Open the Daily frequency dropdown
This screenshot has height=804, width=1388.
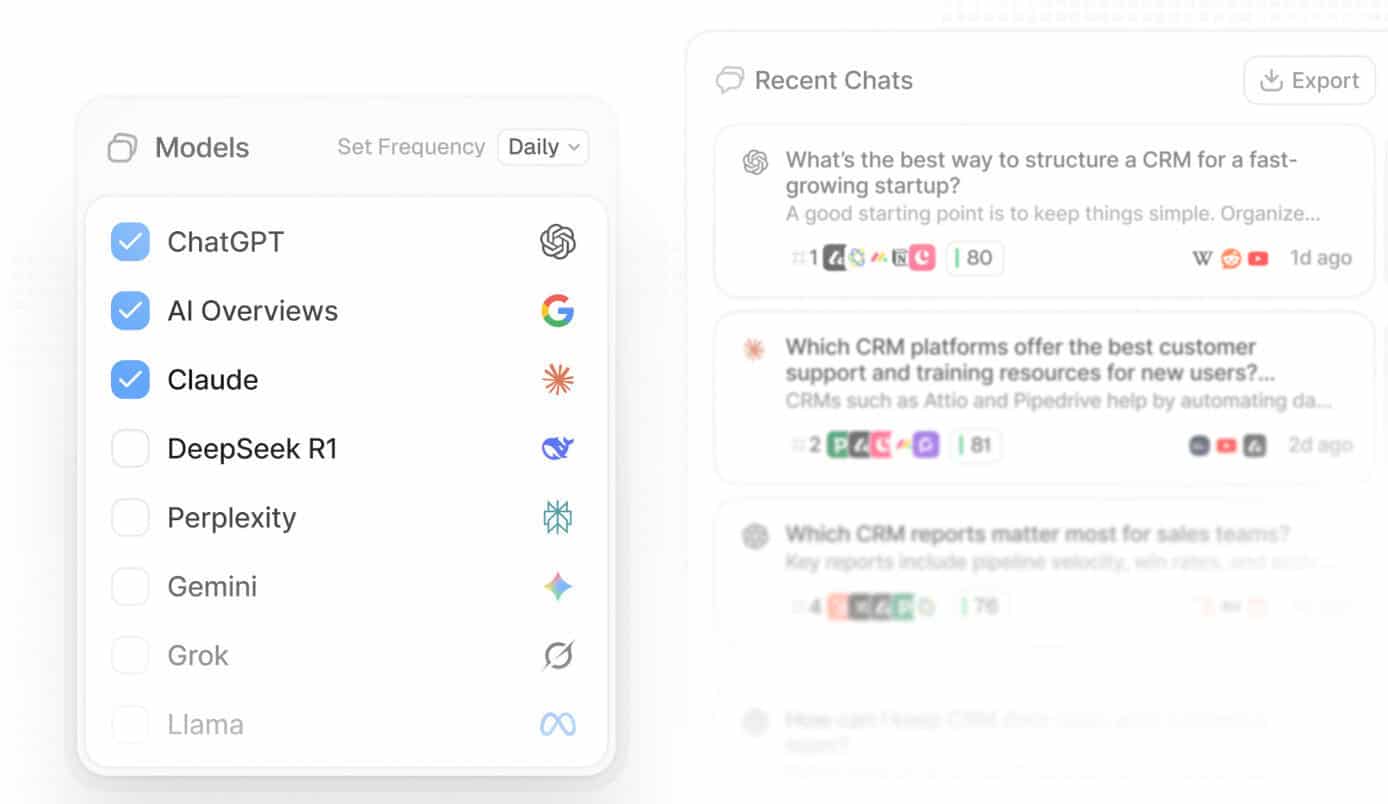(542, 147)
